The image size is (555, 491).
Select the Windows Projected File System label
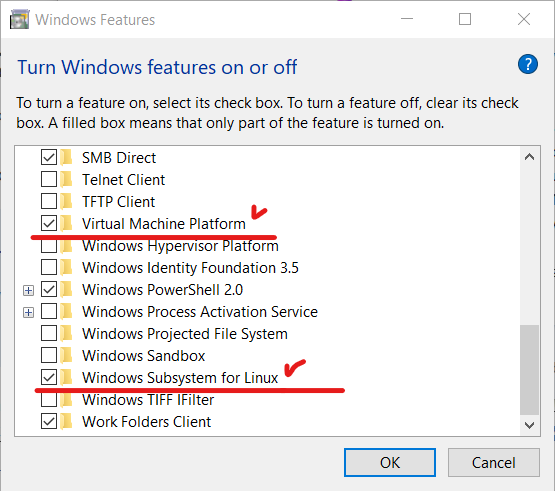pyautogui.click(x=185, y=334)
